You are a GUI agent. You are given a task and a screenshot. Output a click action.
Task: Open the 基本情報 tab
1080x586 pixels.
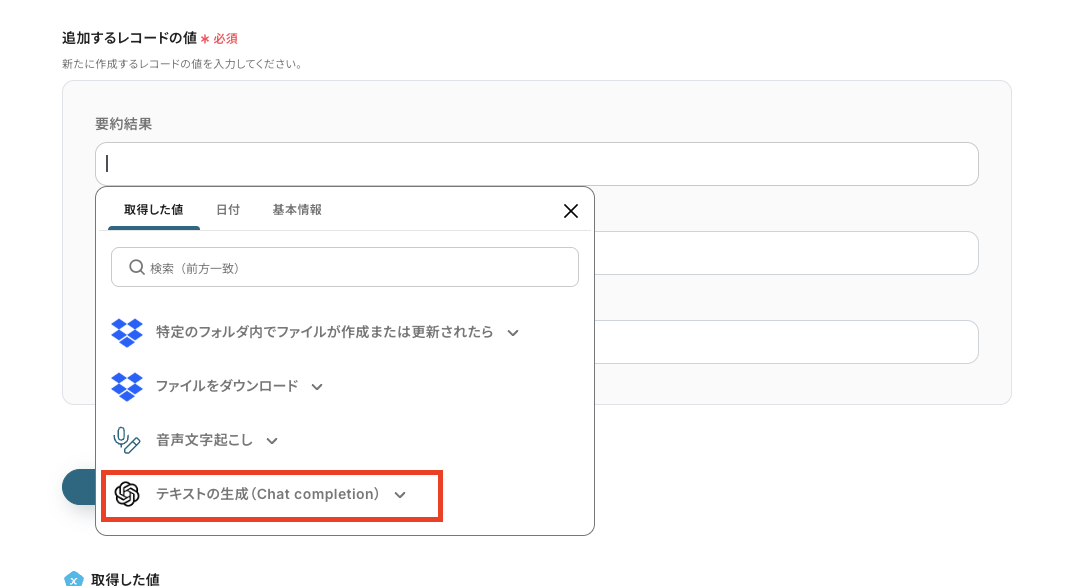297,210
